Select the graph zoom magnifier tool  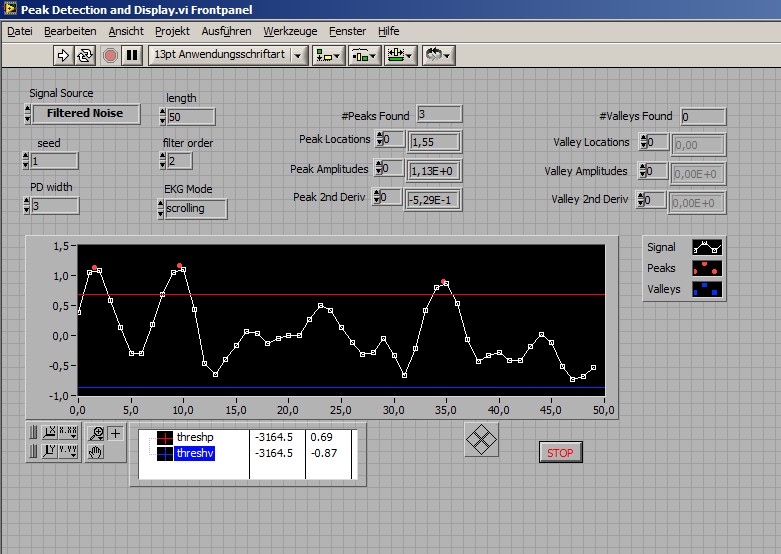tap(96, 433)
